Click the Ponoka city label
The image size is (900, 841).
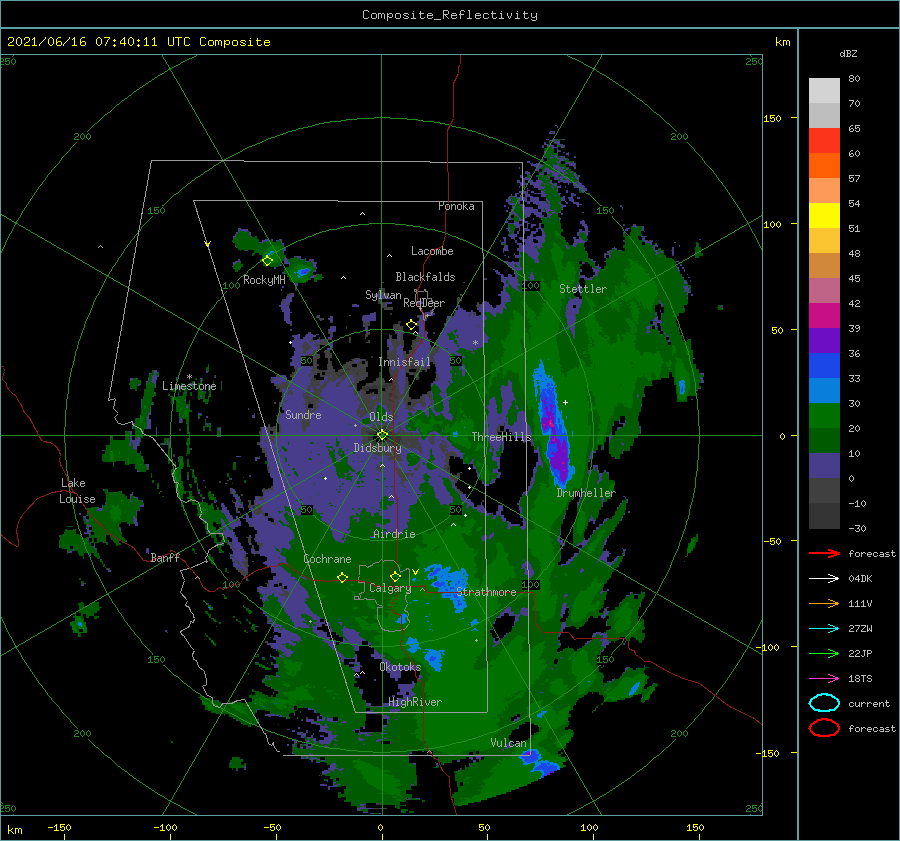(456, 206)
